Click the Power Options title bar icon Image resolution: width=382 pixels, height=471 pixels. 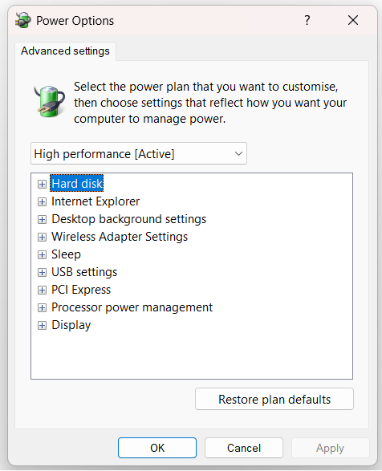23,20
